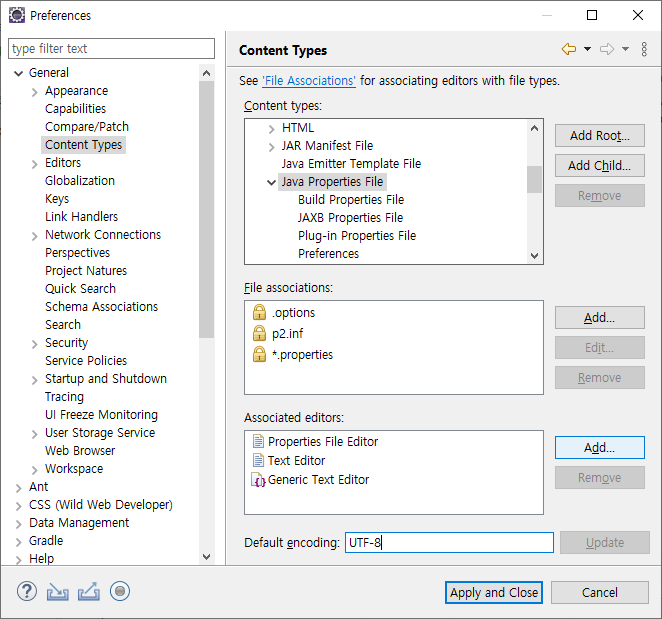The height and width of the screenshot is (619, 662).
Task: Expand the Security node
Action: (x=35, y=344)
